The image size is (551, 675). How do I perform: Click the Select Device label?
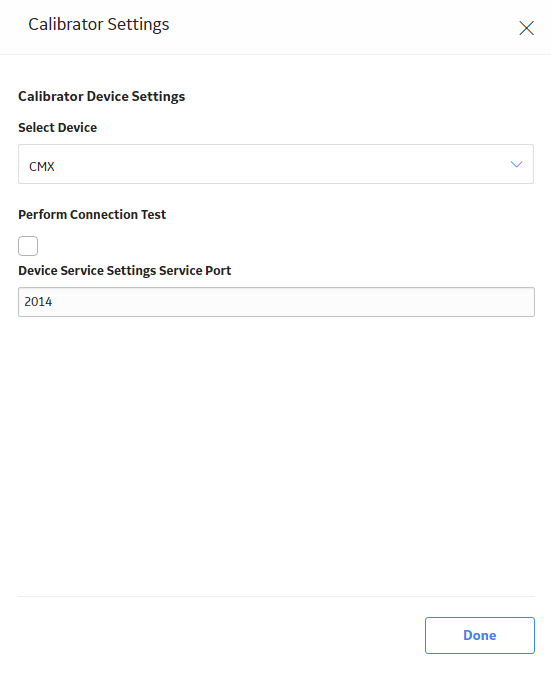pyautogui.click(x=58, y=127)
